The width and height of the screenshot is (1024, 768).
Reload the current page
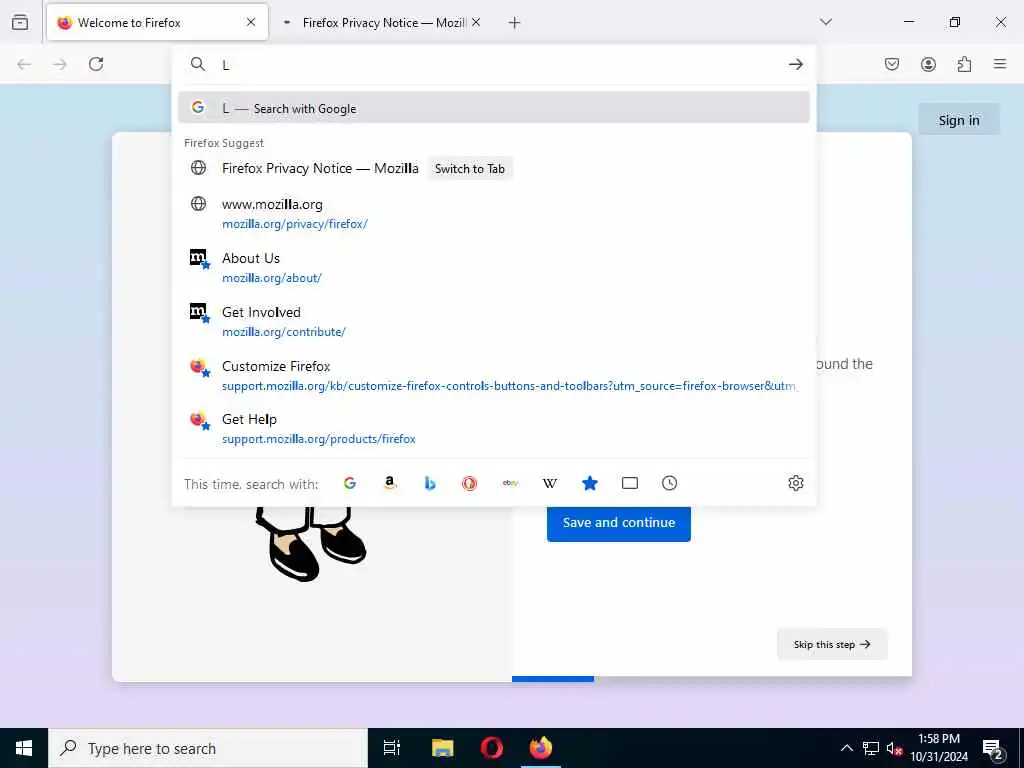point(96,64)
